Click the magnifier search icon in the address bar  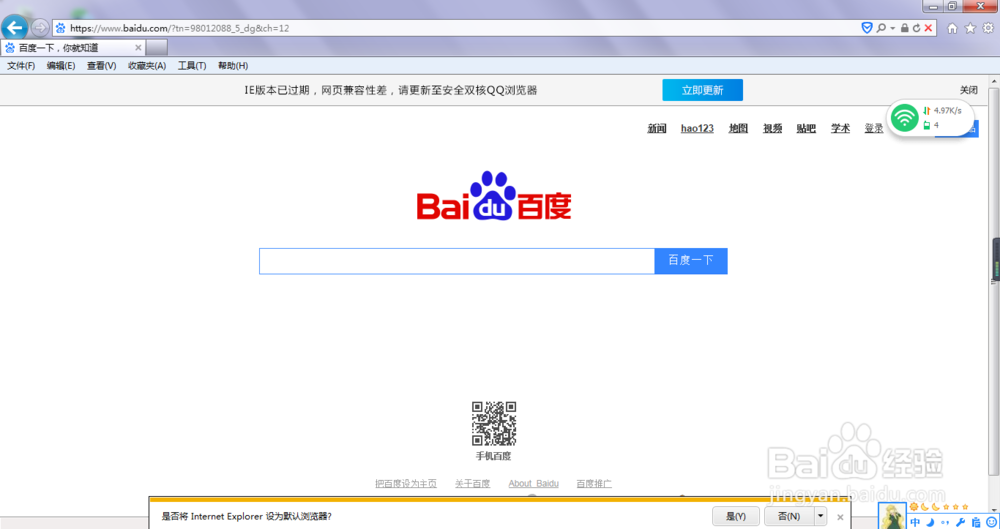(881, 28)
